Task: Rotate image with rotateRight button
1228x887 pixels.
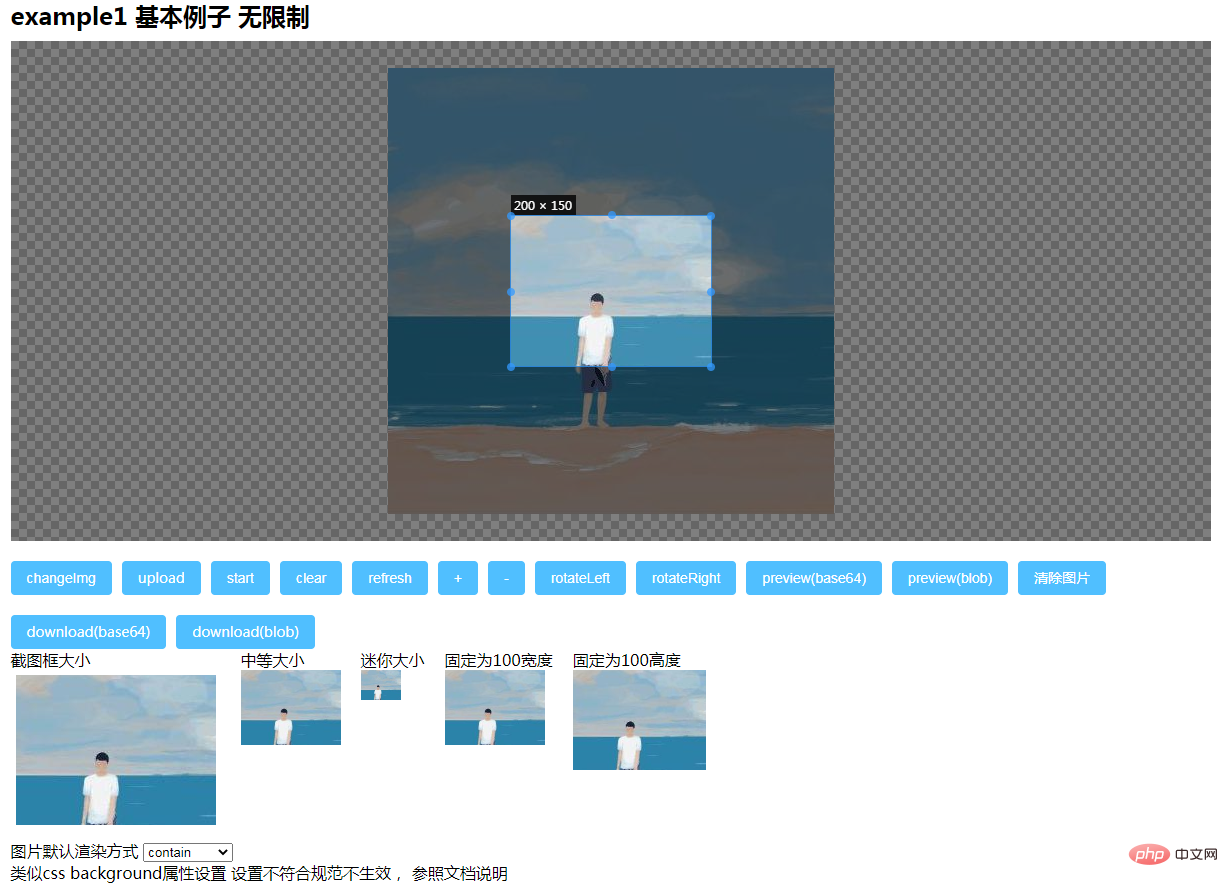Action: pos(686,578)
